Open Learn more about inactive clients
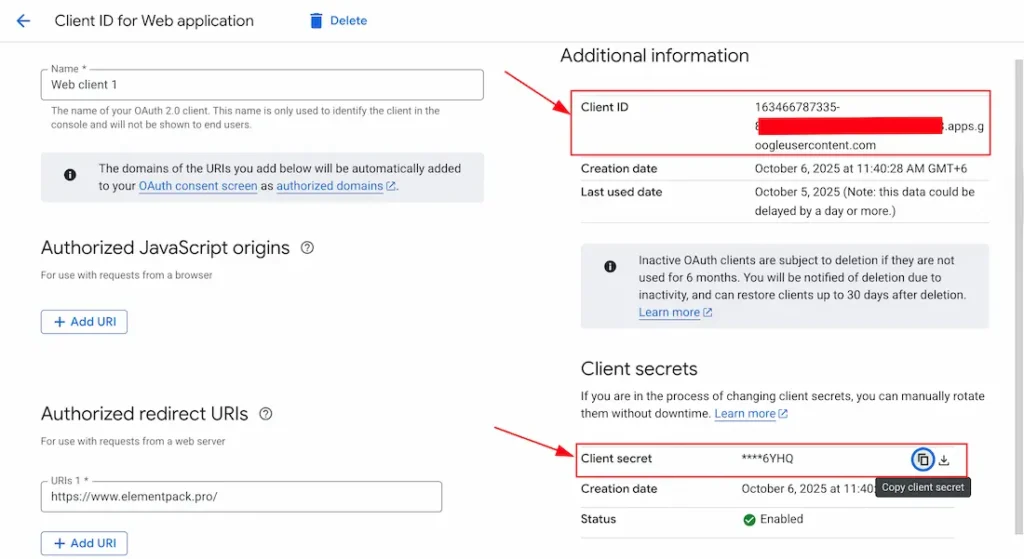 click(x=670, y=313)
